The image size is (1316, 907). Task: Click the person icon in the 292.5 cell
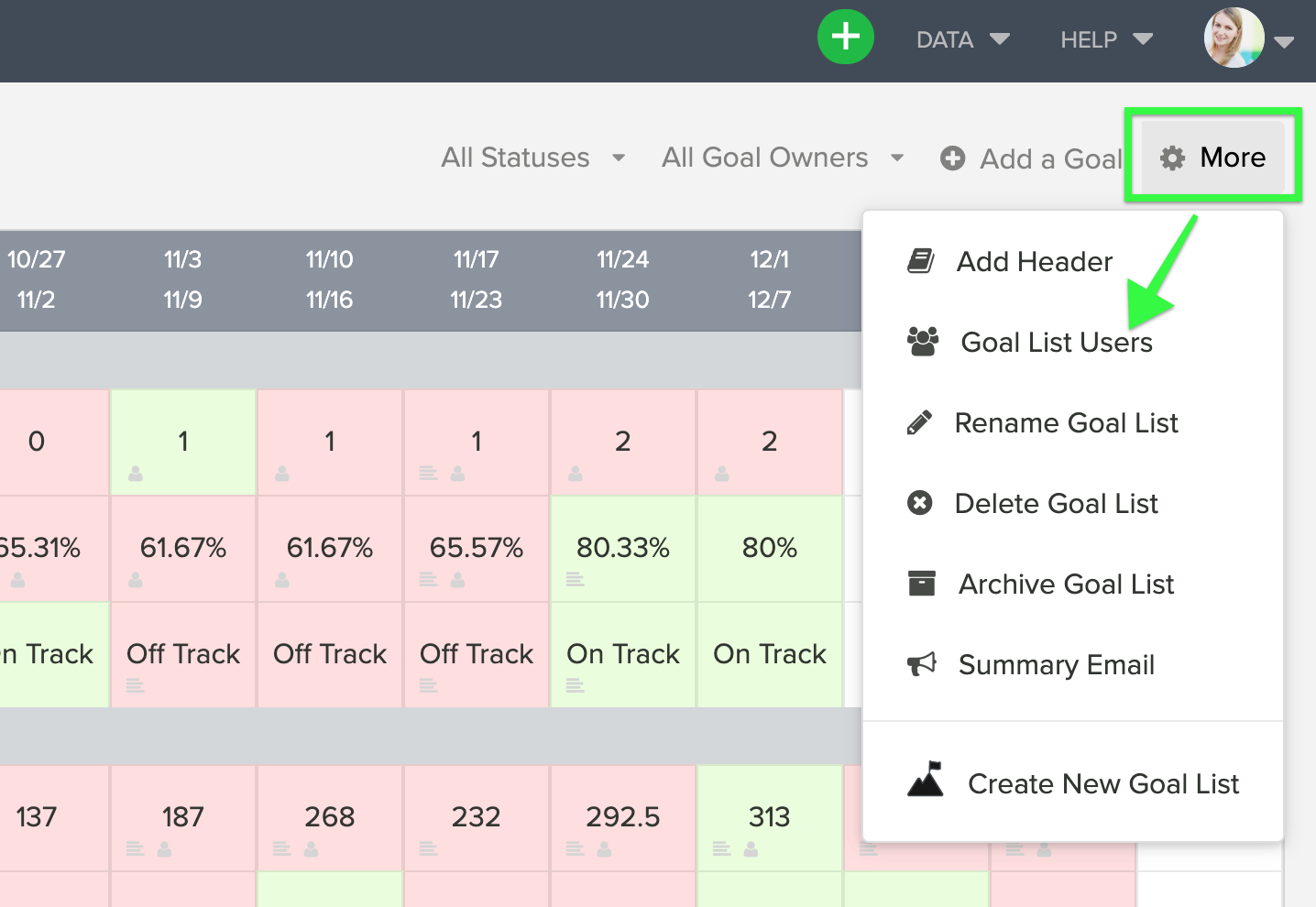604,849
